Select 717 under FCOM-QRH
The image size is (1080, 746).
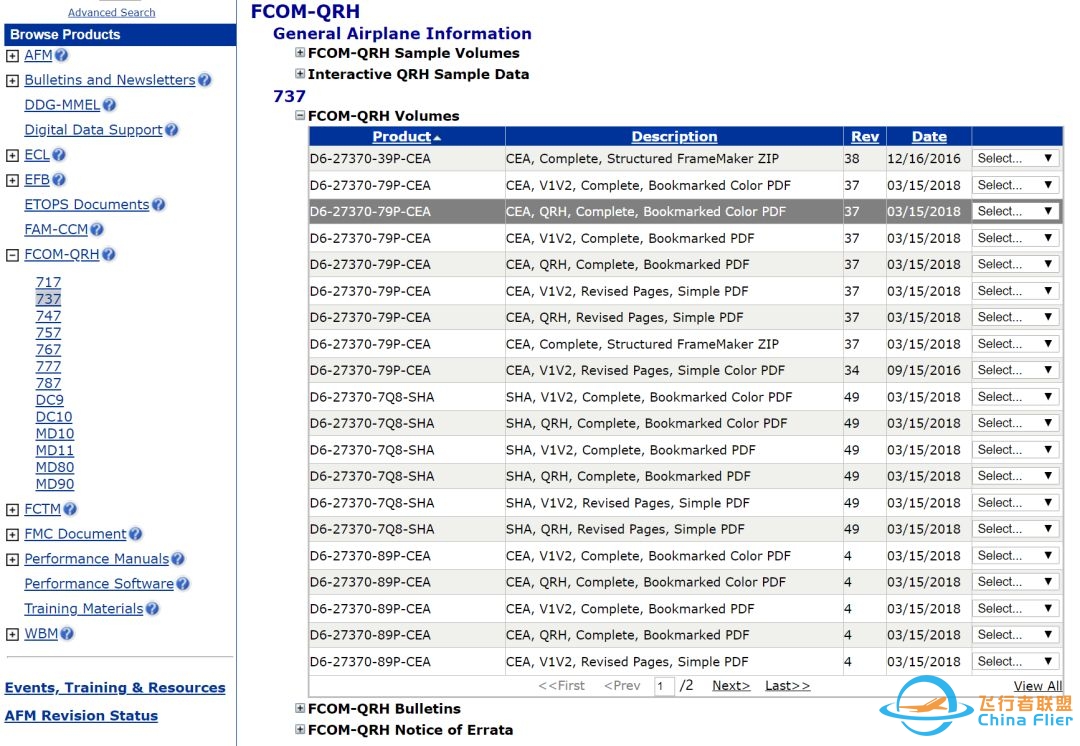coord(48,282)
